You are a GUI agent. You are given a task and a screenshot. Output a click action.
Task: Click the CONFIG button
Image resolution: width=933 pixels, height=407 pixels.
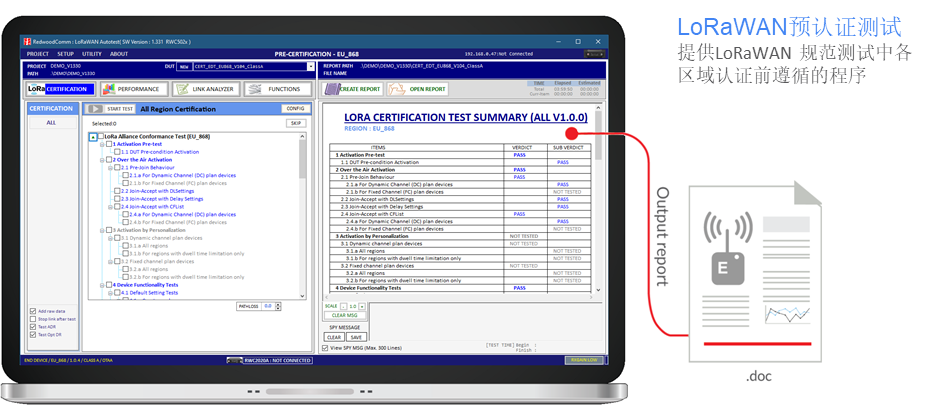(294, 108)
